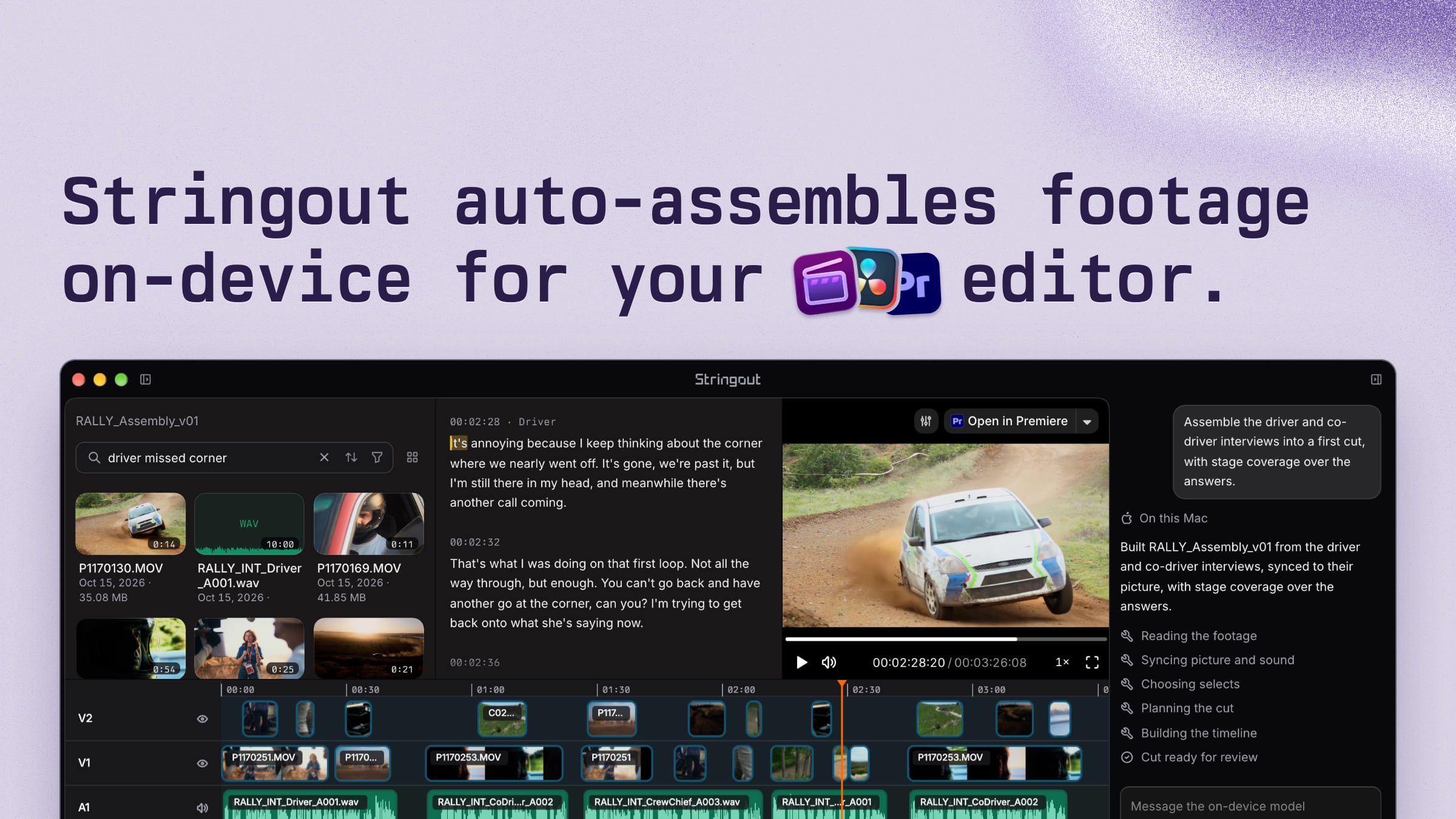
Task: Seek along the viewer progress bar
Action: pos(945,639)
